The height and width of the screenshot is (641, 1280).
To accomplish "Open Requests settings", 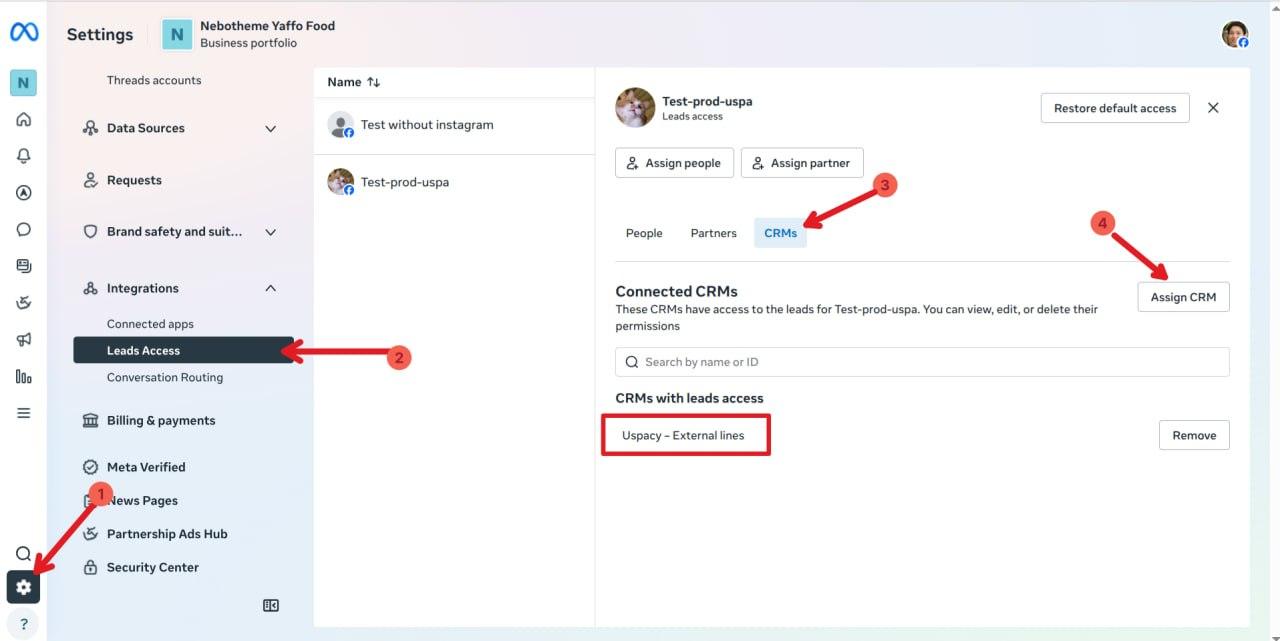I will click(134, 180).
